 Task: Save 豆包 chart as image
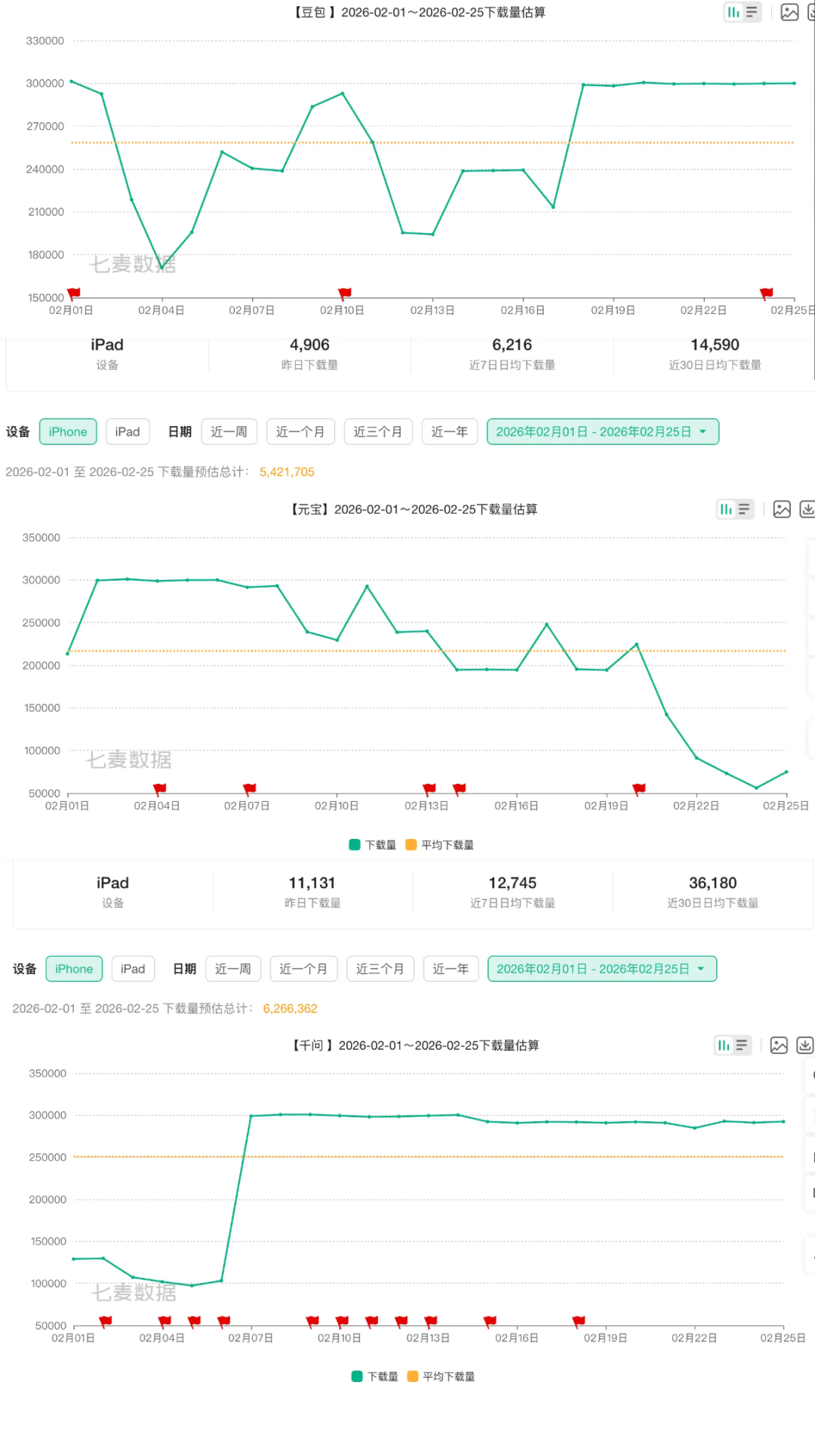coord(789,12)
